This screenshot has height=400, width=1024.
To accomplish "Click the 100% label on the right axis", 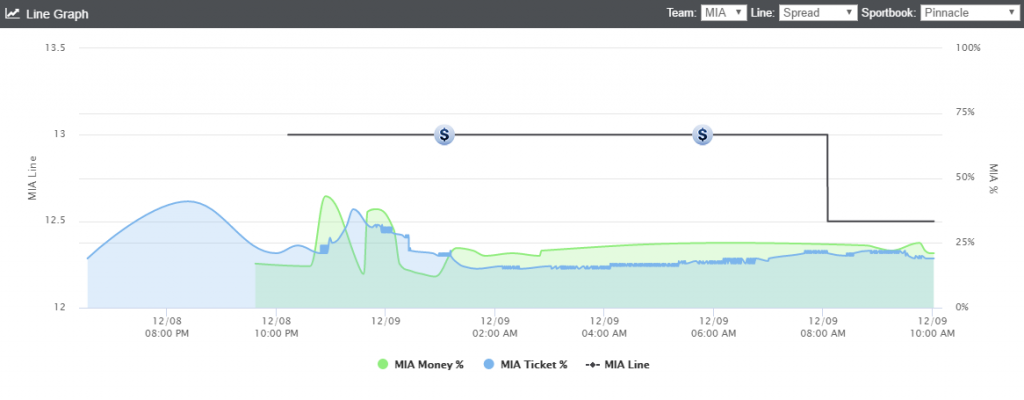I will (967, 48).
